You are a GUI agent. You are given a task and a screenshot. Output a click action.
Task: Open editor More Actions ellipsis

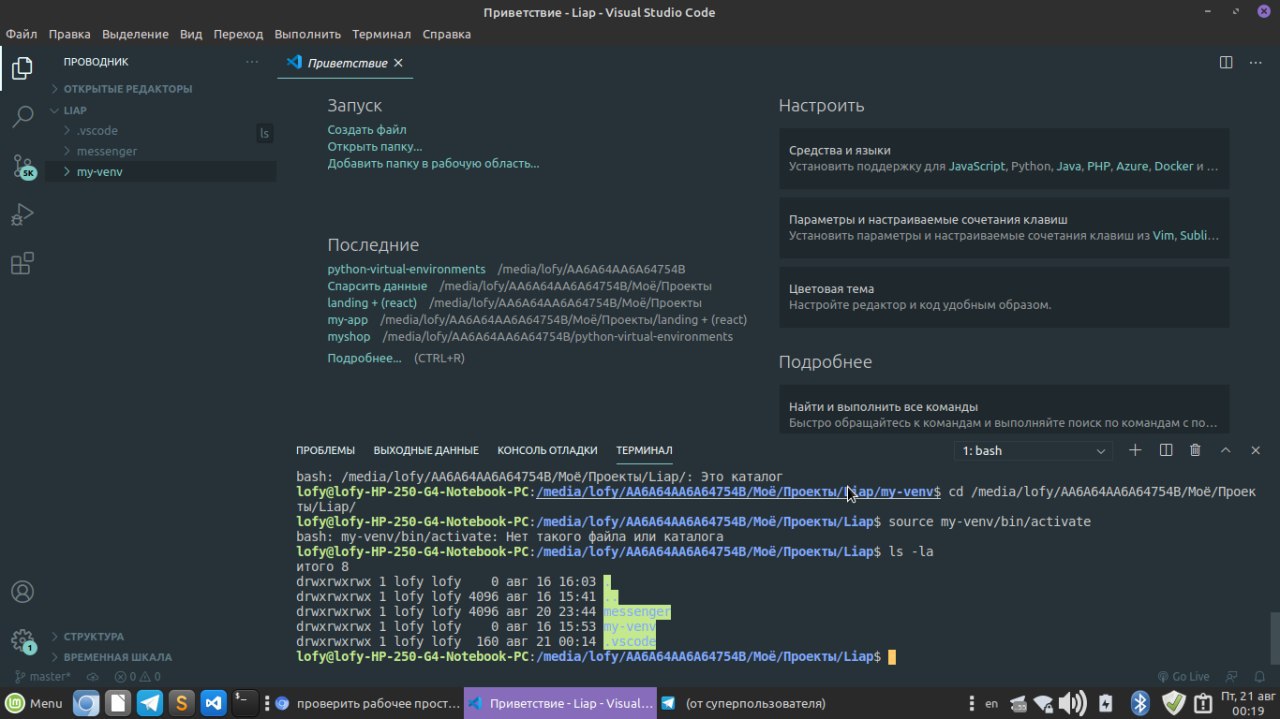[1256, 62]
